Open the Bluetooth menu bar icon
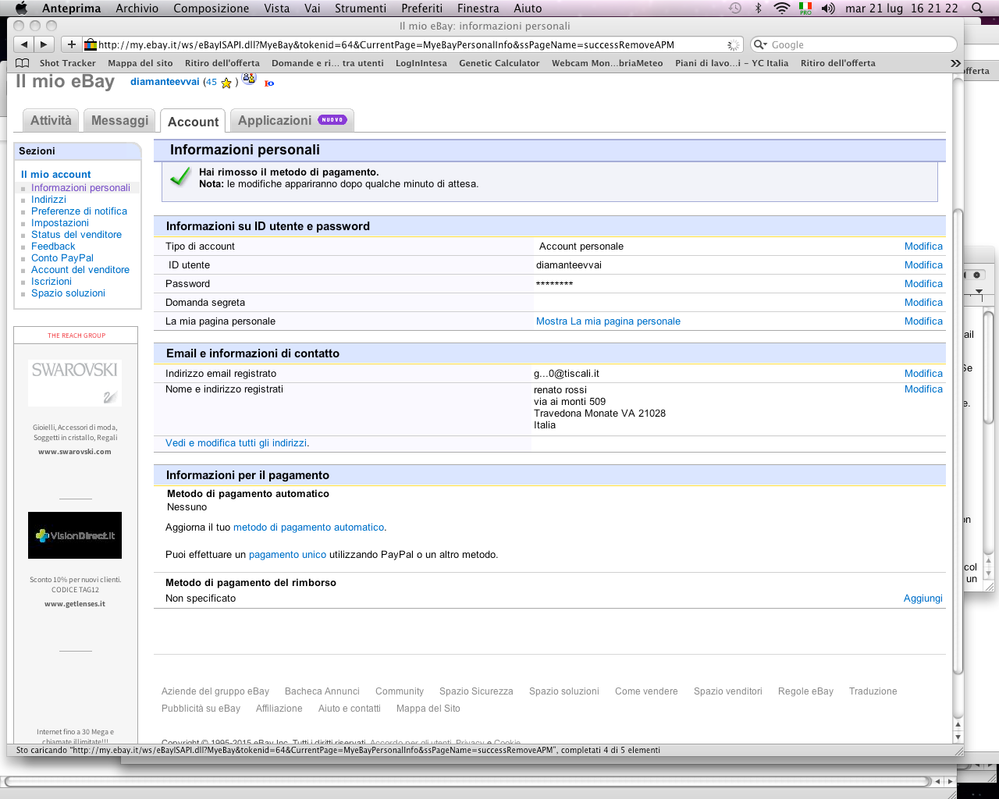Viewport: 999px width, 799px height. pos(758,8)
